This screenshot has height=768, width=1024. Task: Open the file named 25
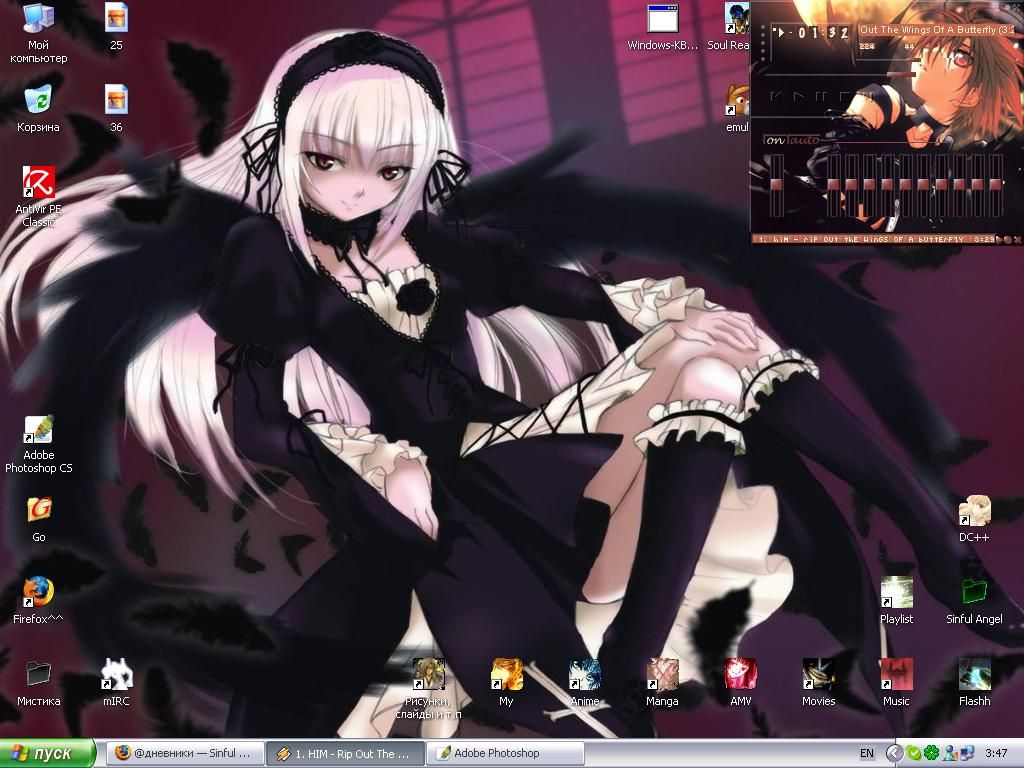tap(116, 27)
